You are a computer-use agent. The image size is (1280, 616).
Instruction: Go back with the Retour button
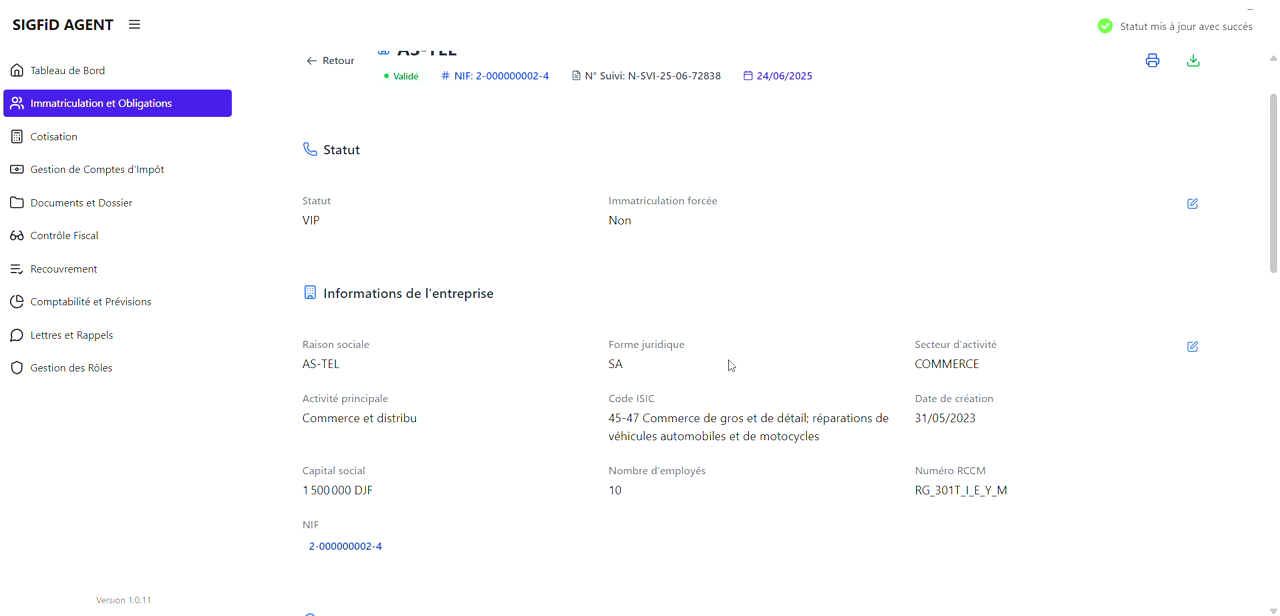[x=330, y=61]
